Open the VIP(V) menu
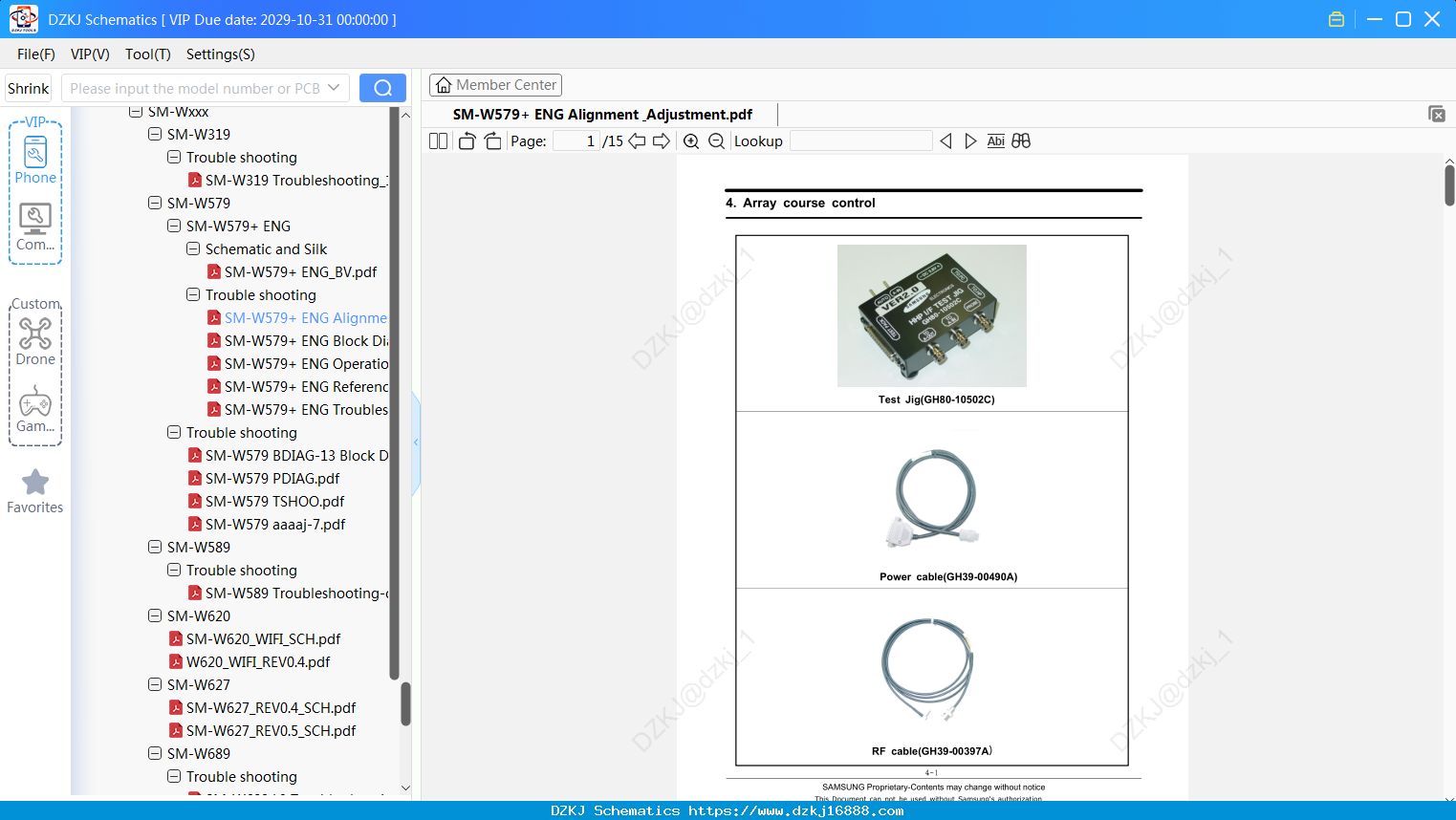This screenshot has height=820, width=1456. point(90,54)
